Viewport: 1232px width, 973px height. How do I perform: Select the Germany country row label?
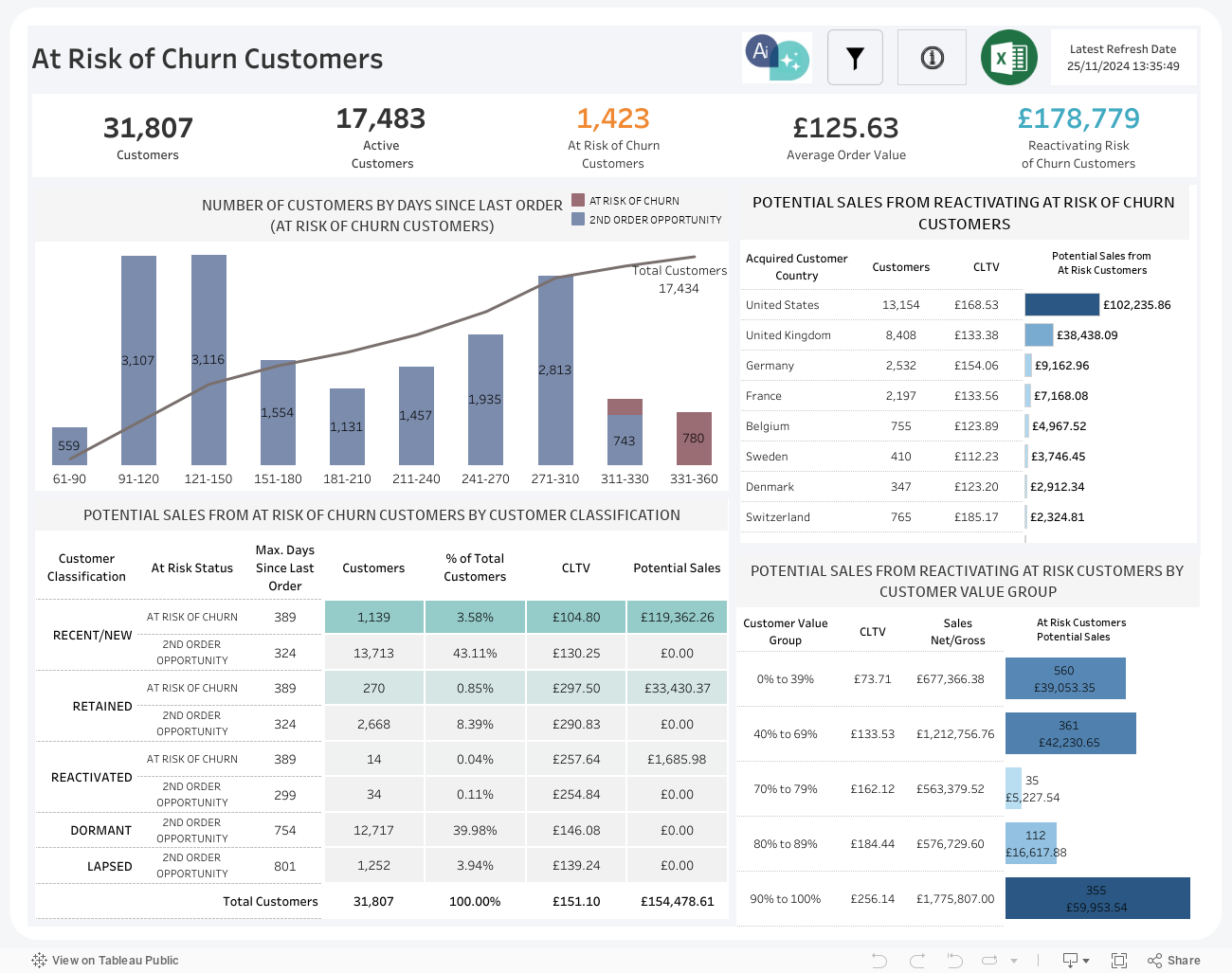pyautogui.click(x=770, y=365)
